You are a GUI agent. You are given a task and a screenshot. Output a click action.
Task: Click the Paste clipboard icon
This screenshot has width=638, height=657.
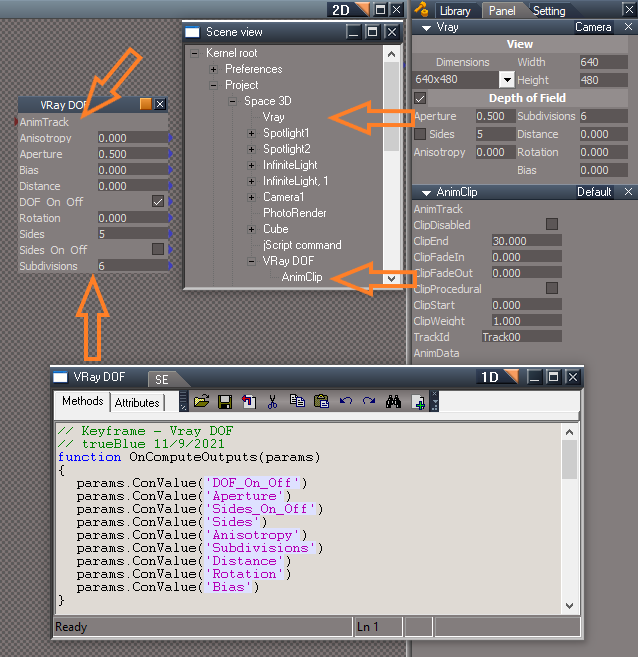(321, 401)
